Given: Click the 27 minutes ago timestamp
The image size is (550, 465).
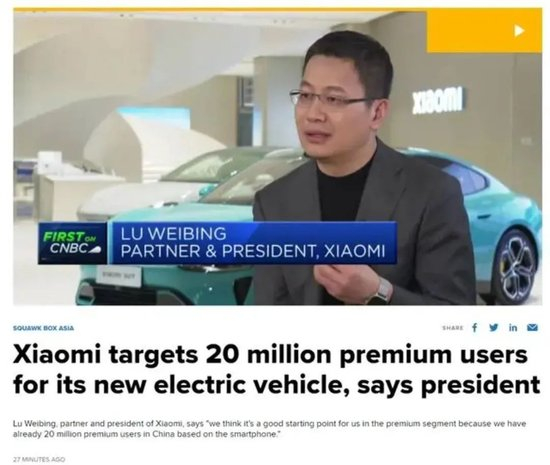Looking at the screenshot, I should pos(39,459).
